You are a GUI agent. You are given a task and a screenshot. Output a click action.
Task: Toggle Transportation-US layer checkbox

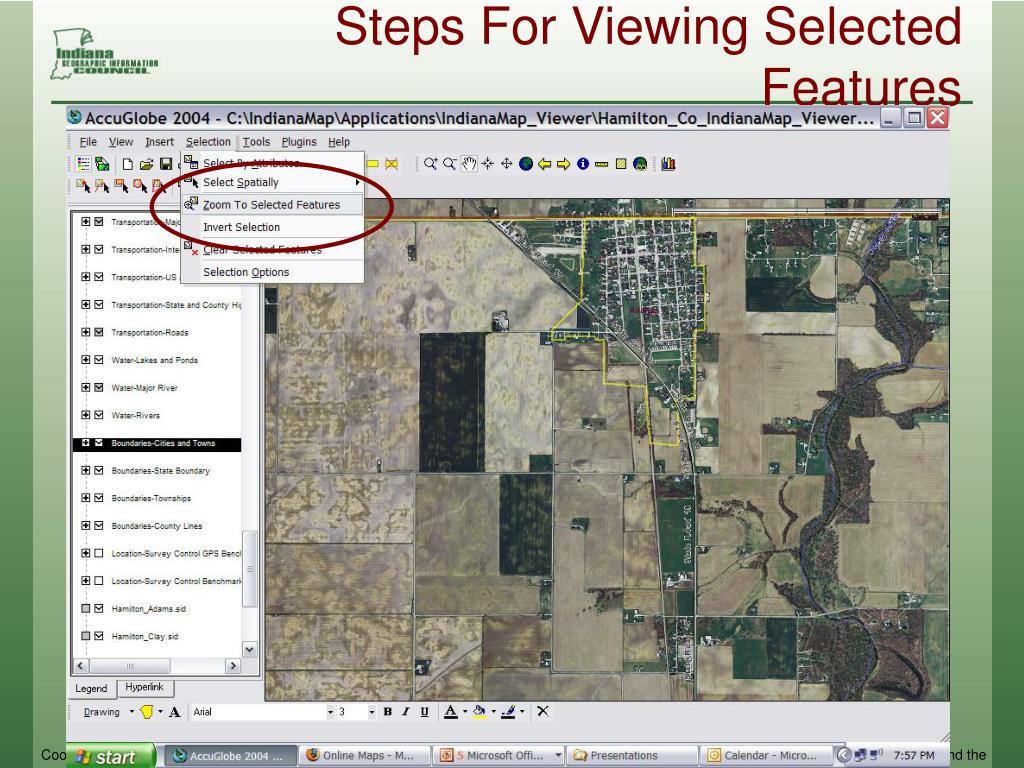click(99, 277)
